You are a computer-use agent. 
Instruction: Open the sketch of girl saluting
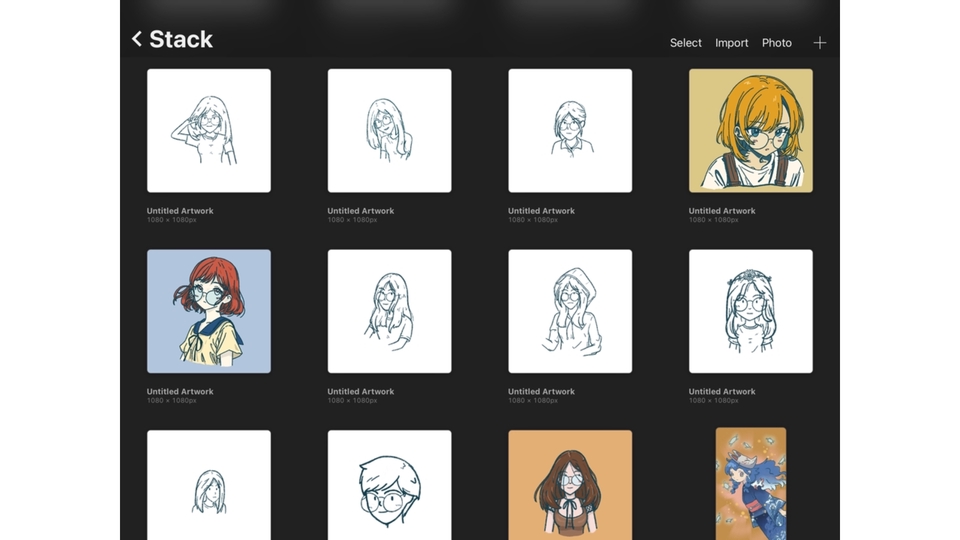[209, 130]
